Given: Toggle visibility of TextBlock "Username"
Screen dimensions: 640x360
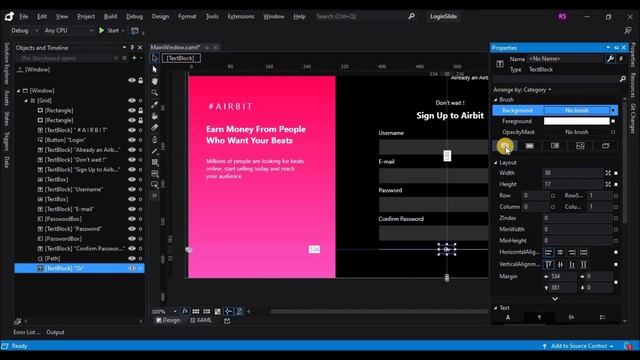Looking at the screenshot, I should point(131,189).
